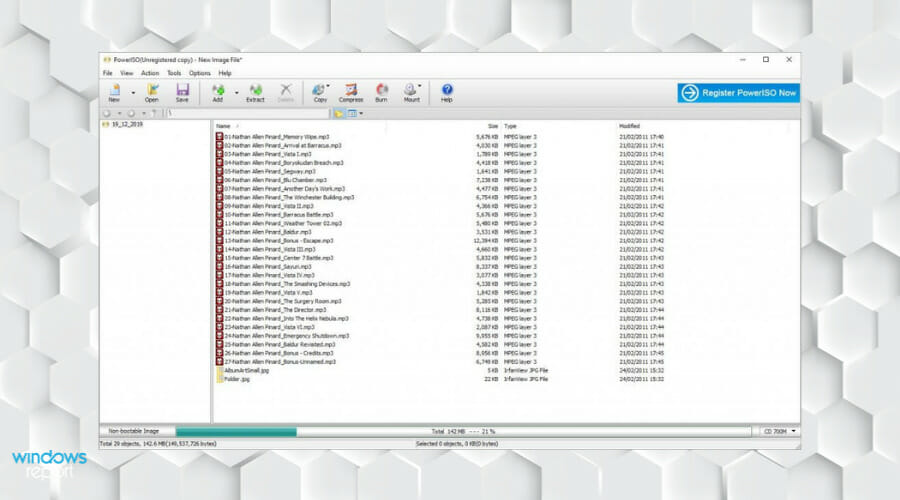Image resolution: width=900 pixels, height=500 pixels.
Task: Click the Open toolbar icon
Action: 152,92
